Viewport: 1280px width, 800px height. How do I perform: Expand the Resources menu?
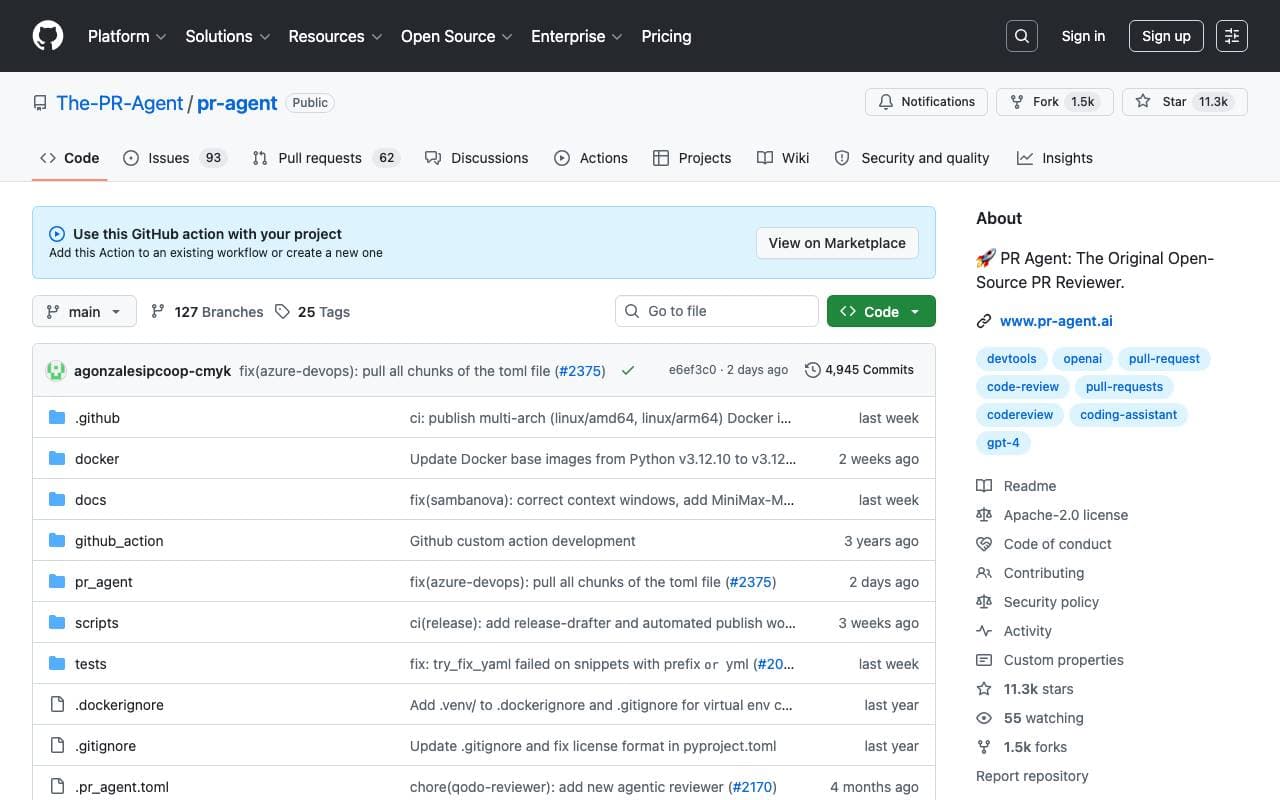pyautogui.click(x=335, y=36)
